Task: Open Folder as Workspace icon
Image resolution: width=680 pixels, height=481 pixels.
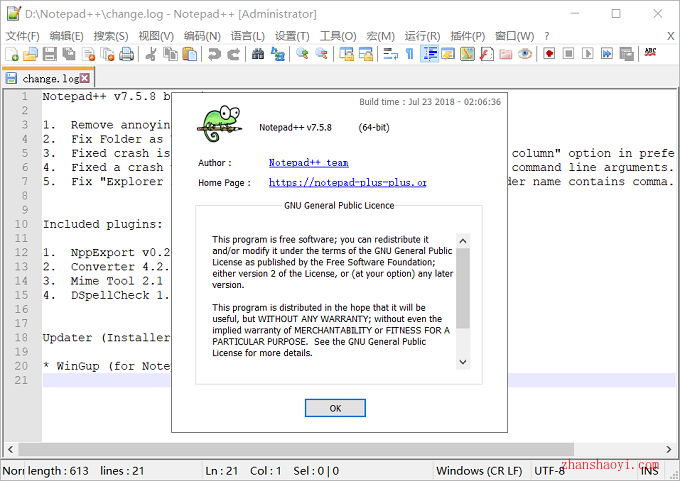Action: click(x=506, y=54)
